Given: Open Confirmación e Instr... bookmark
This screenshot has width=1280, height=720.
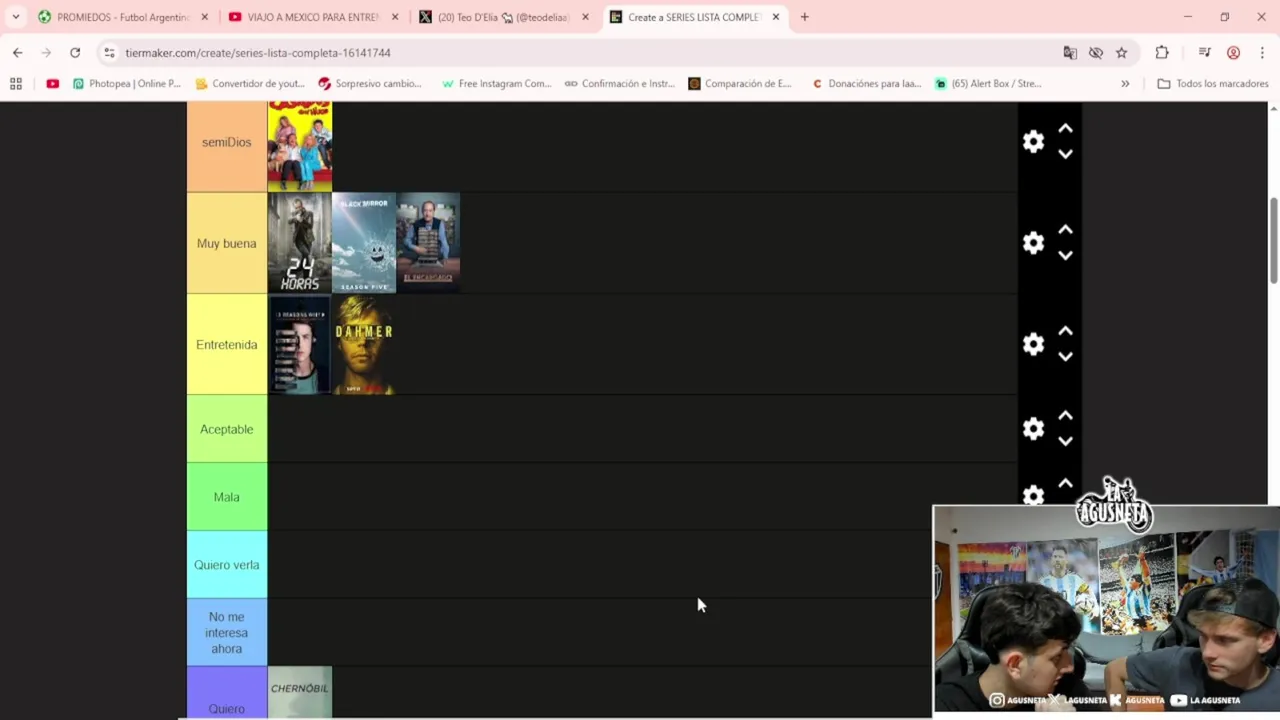Looking at the screenshot, I should 620,84.
